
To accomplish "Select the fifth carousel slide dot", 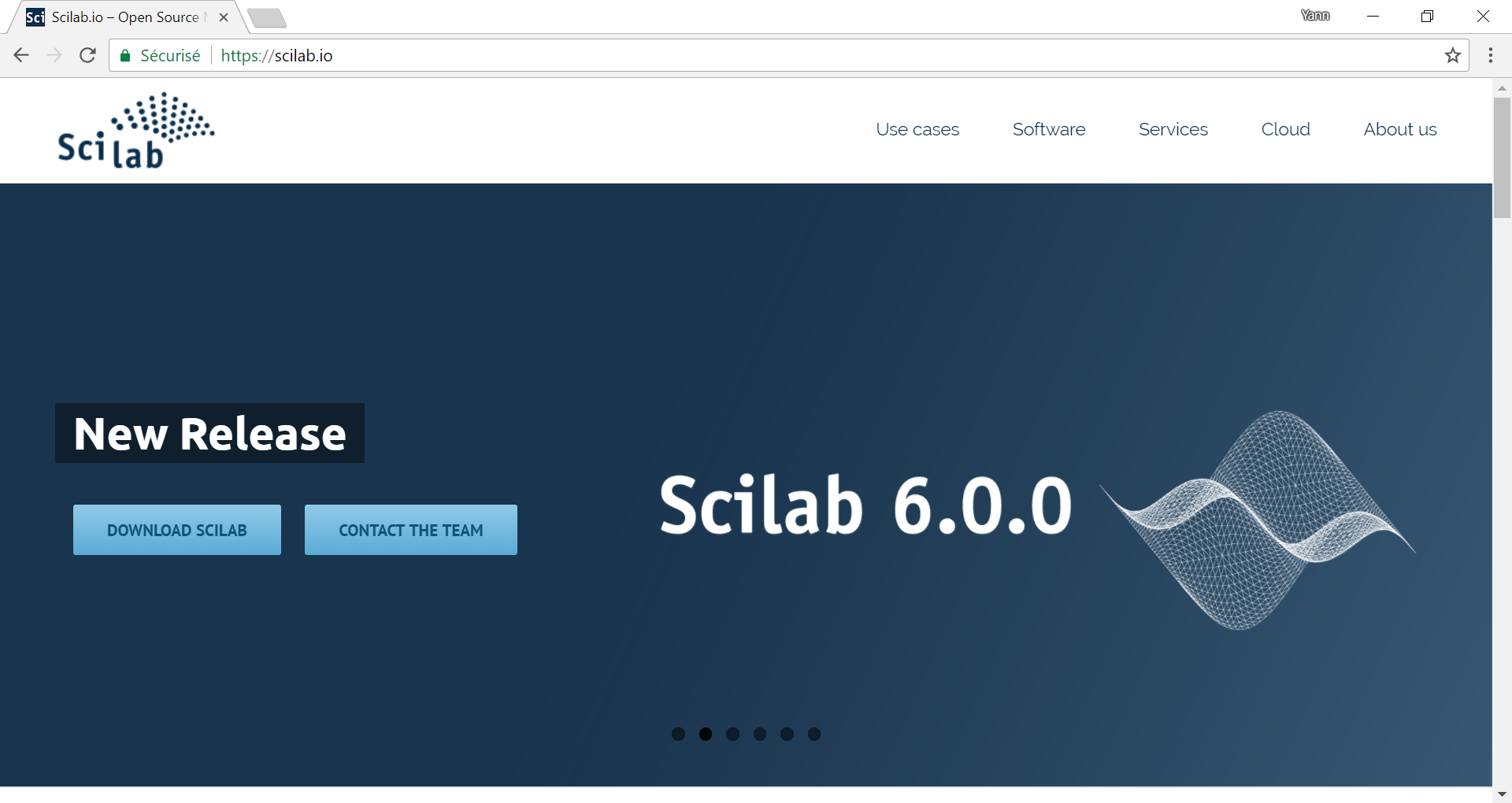I will 787,734.
